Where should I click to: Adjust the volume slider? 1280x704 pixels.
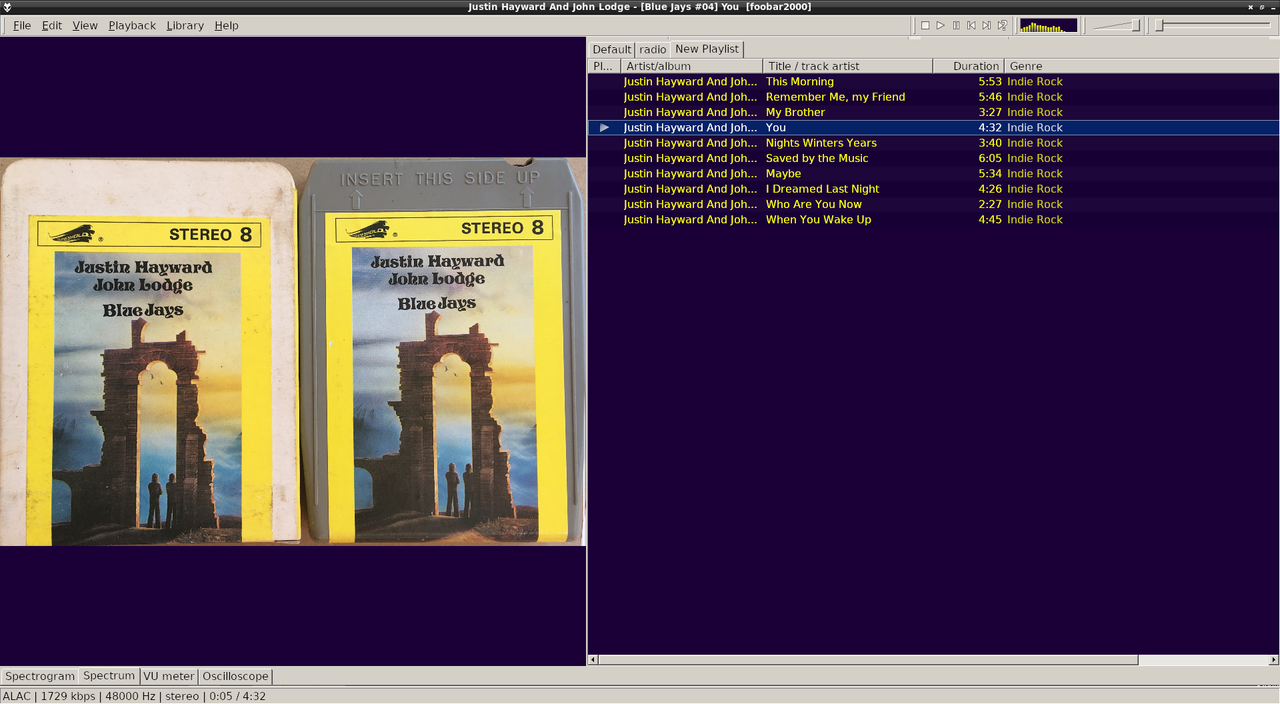pyautogui.click(x=1116, y=25)
